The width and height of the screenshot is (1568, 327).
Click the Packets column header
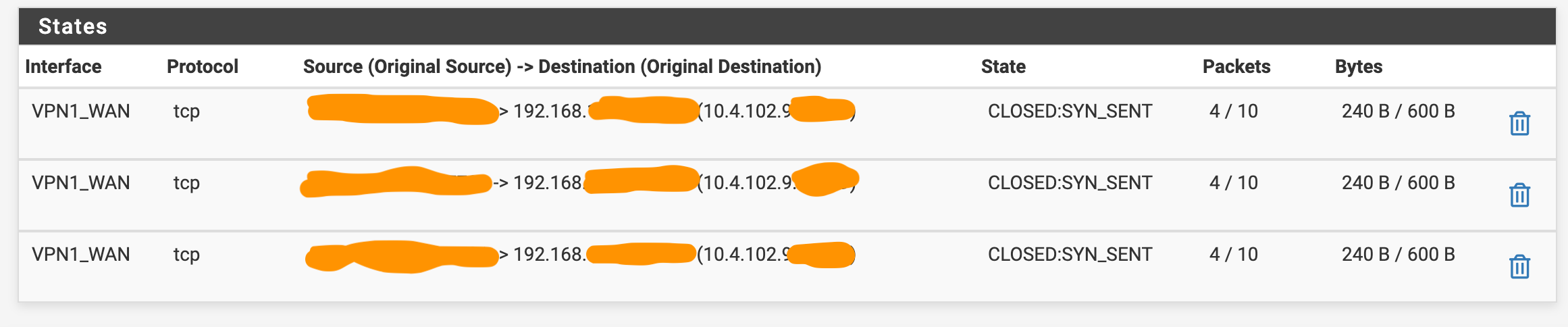tap(1236, 66)
